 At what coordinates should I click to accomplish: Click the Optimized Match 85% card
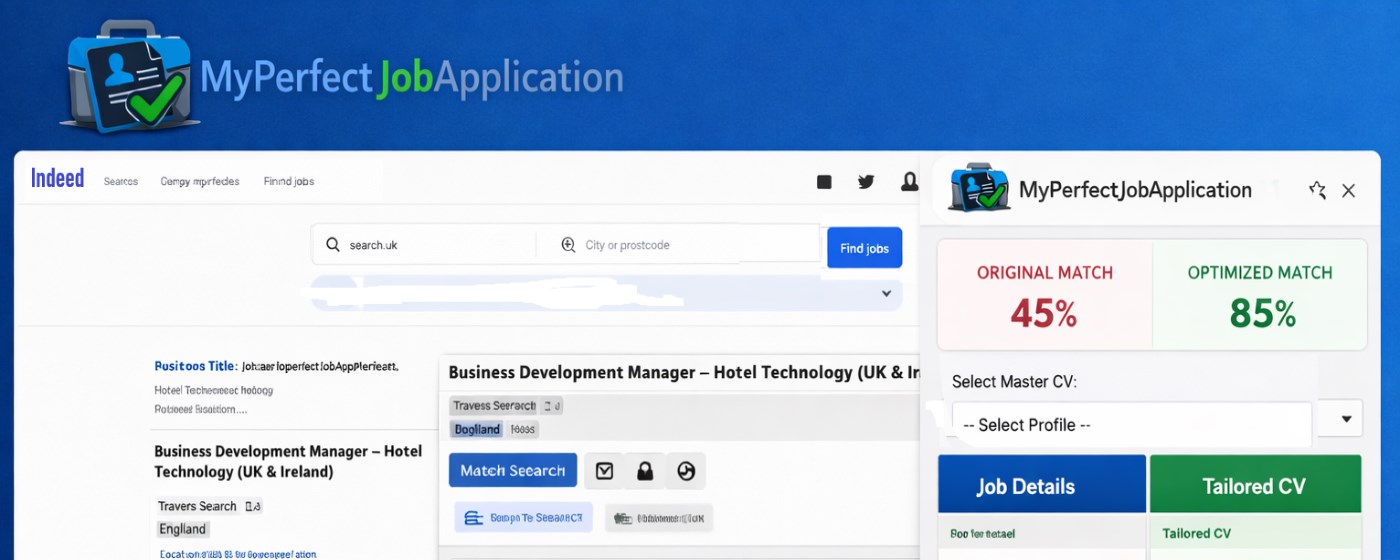[1260, 295]
